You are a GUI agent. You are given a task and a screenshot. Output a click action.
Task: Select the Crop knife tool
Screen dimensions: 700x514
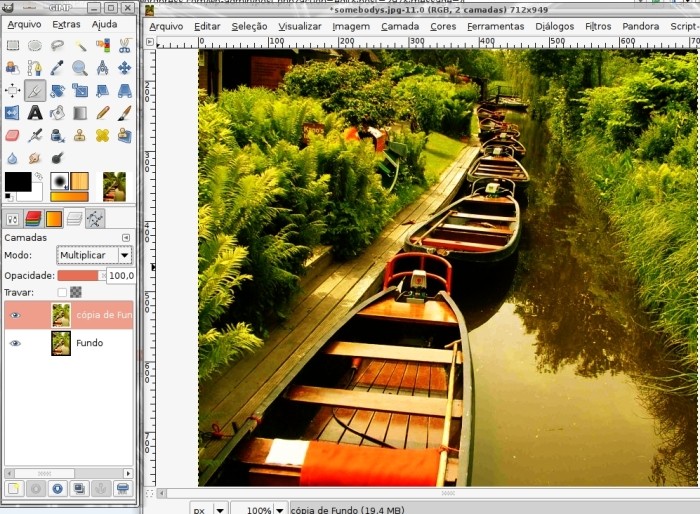(x=35, y=91)
